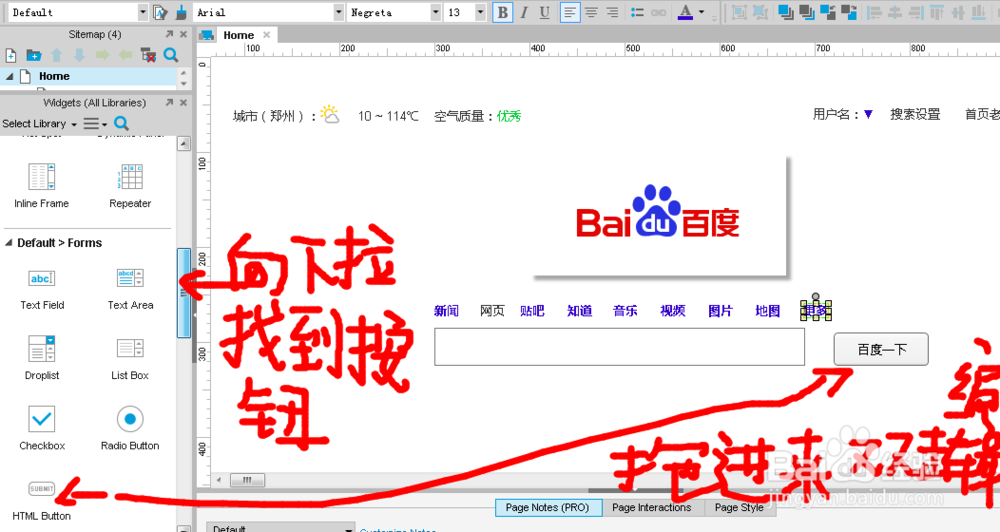Outdent the Sitemap page
Viewport: 1000px width, 532px height.
(x=125, y=55)
